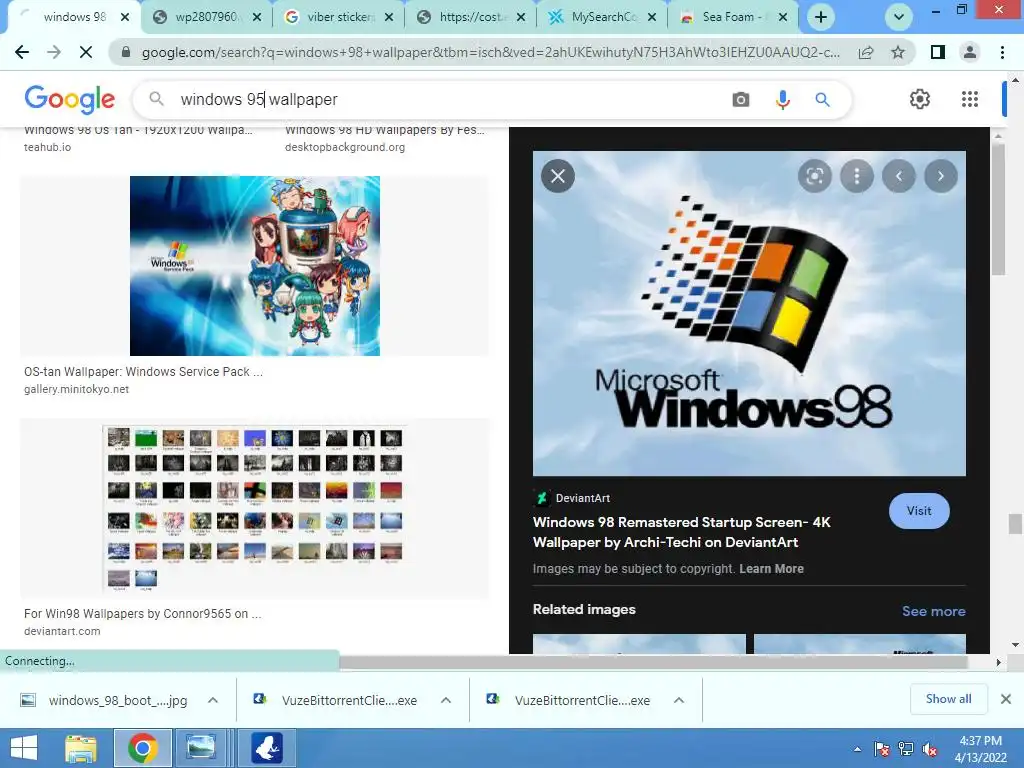This screenshot has height=768, width=1024.
Task: Click the blue search magnifier button
Action: pyautogui.click(x=822, y=99)
